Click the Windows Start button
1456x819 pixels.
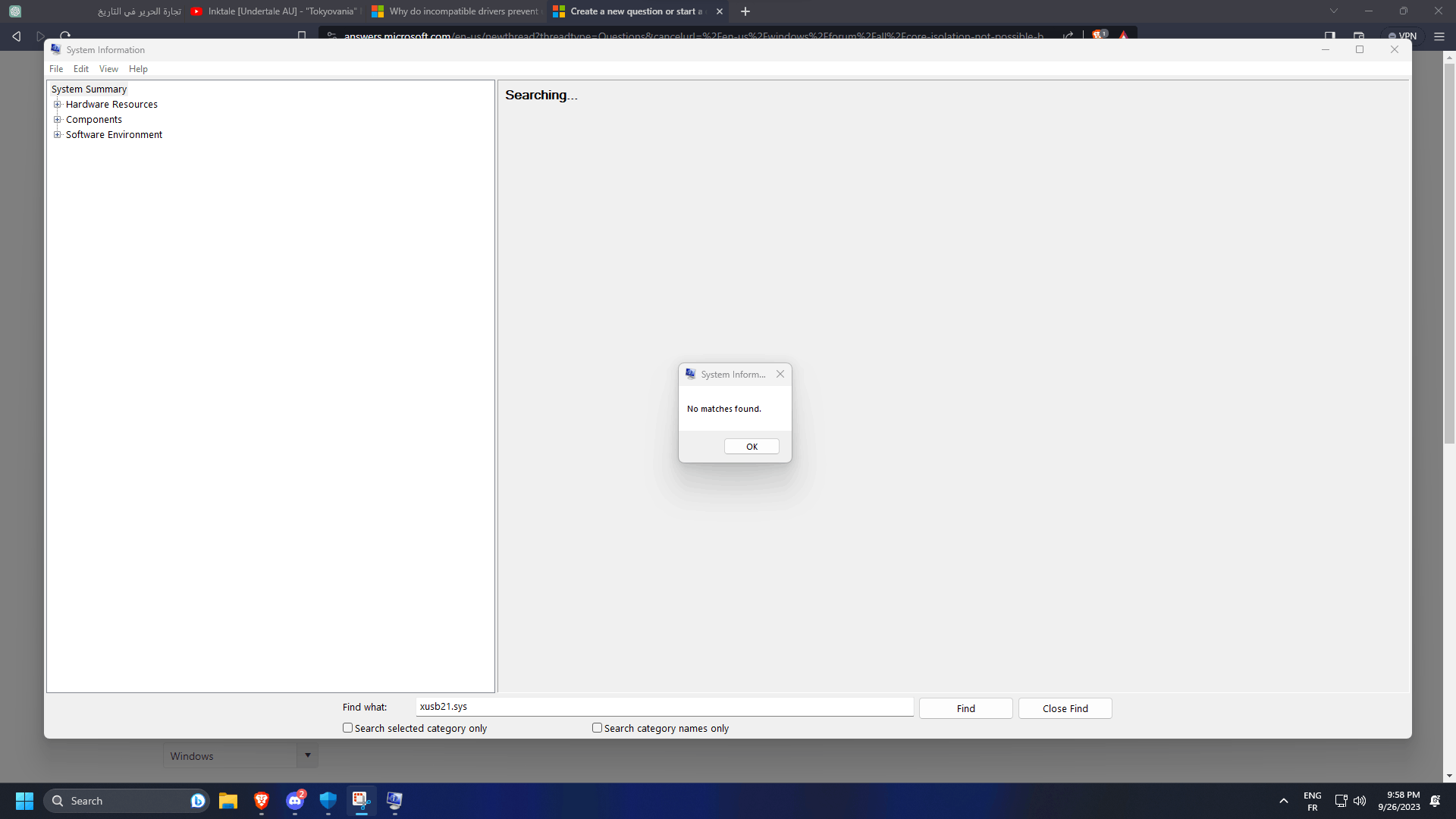point(24,801)
